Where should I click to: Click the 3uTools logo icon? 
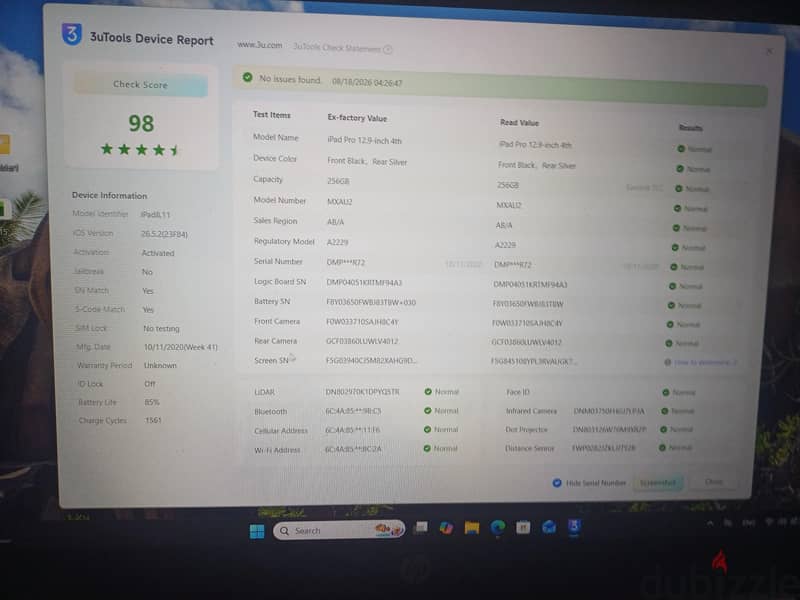point(71,35)
